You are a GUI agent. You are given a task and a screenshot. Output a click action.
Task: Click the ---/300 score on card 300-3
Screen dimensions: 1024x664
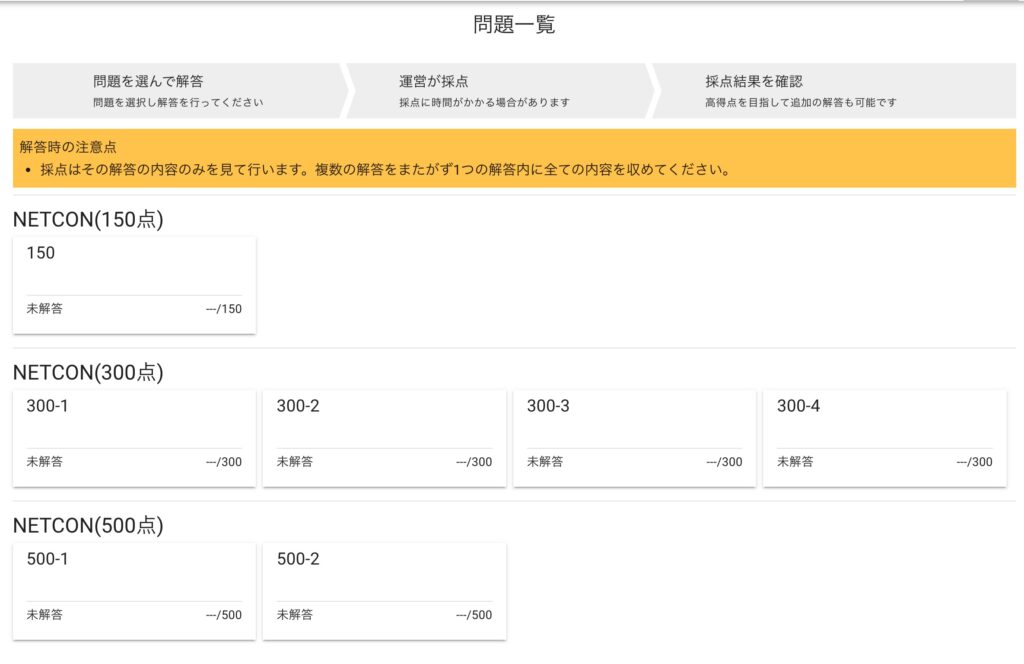[x=724, y=462]
